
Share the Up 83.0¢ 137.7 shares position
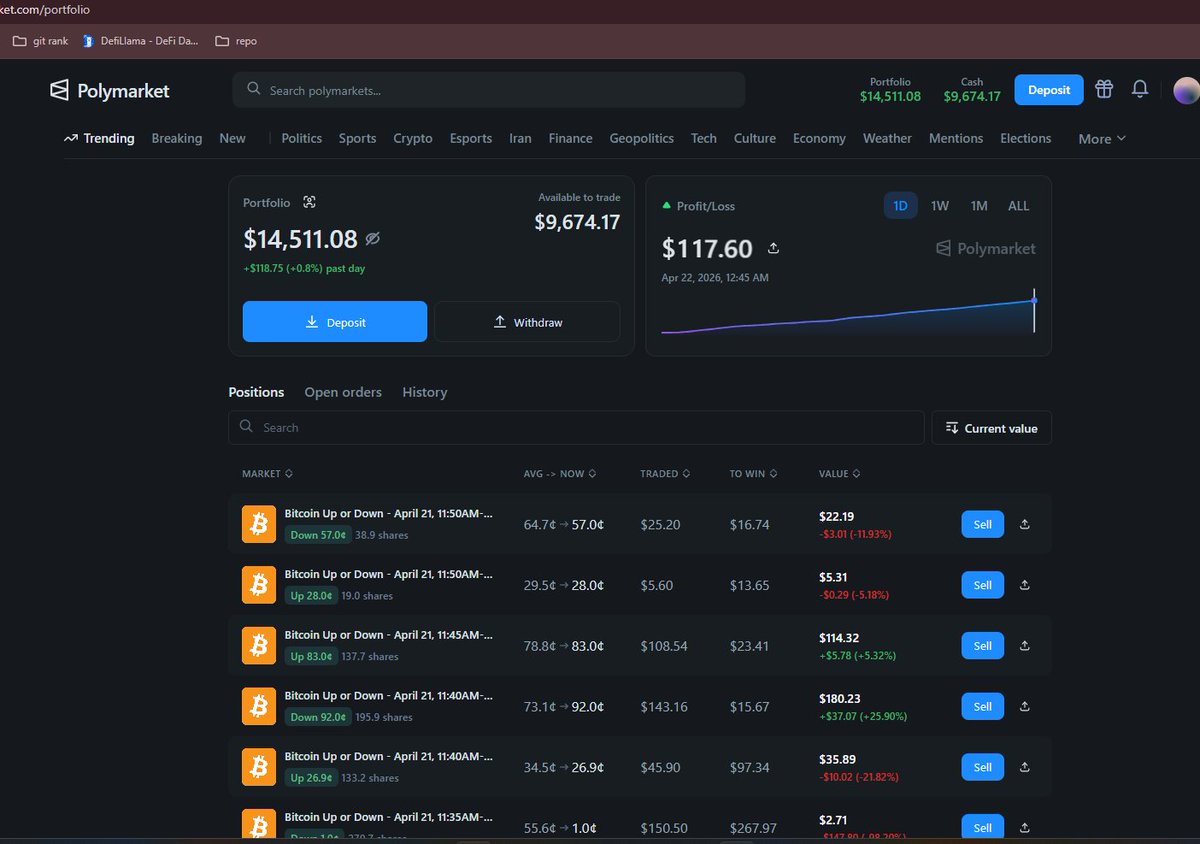click(x=1025, y=646)
